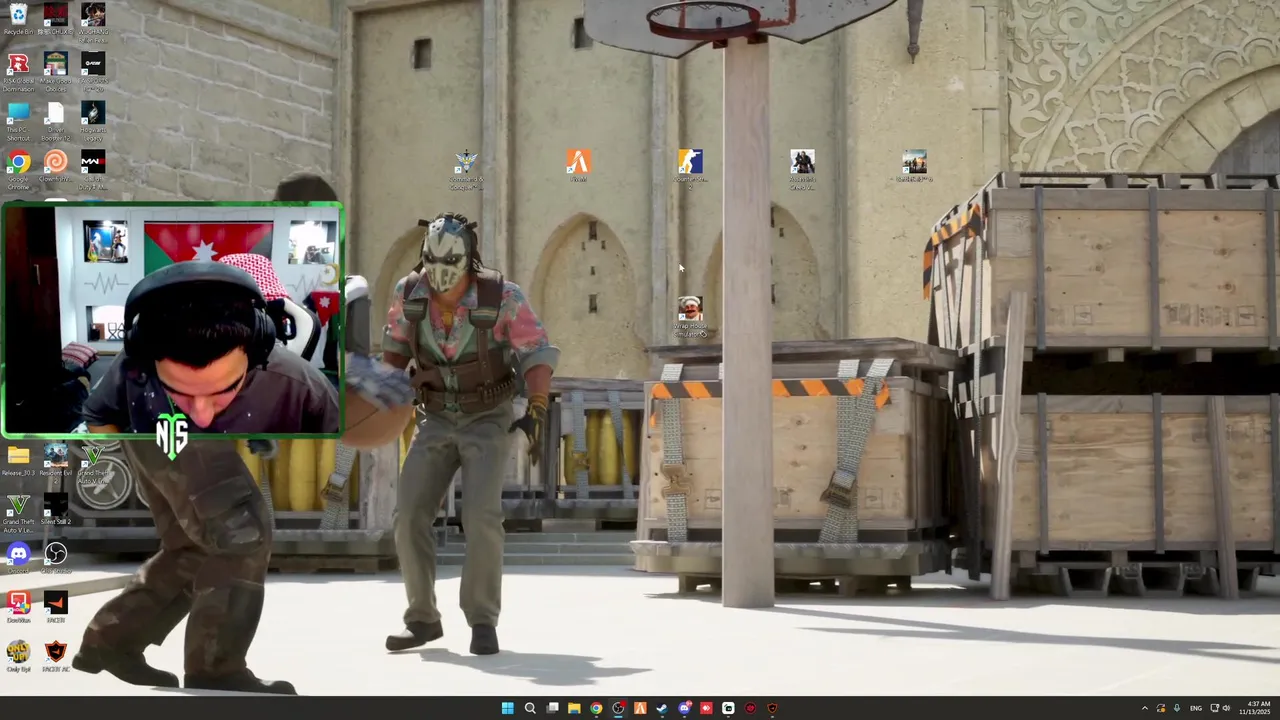Open Task View on the taskbar
This screenshot has height=720, width=1280.
pyautogui.click(x=552, y=708)
